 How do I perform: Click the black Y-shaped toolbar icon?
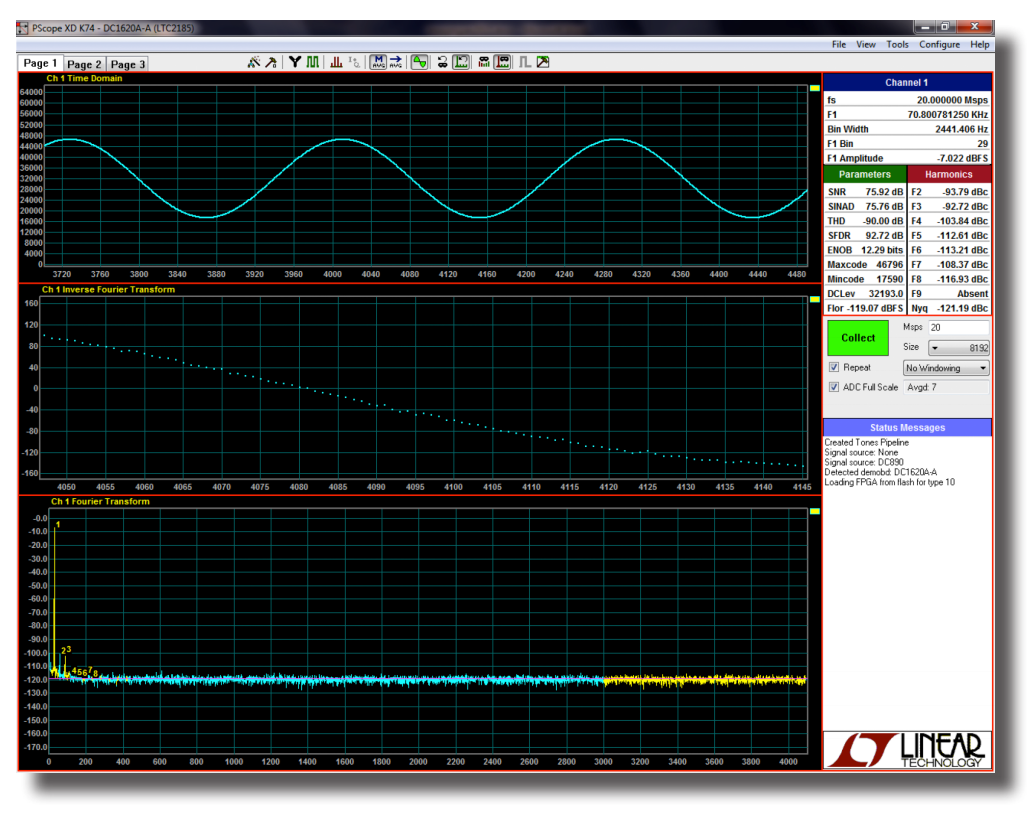(296, 62)
